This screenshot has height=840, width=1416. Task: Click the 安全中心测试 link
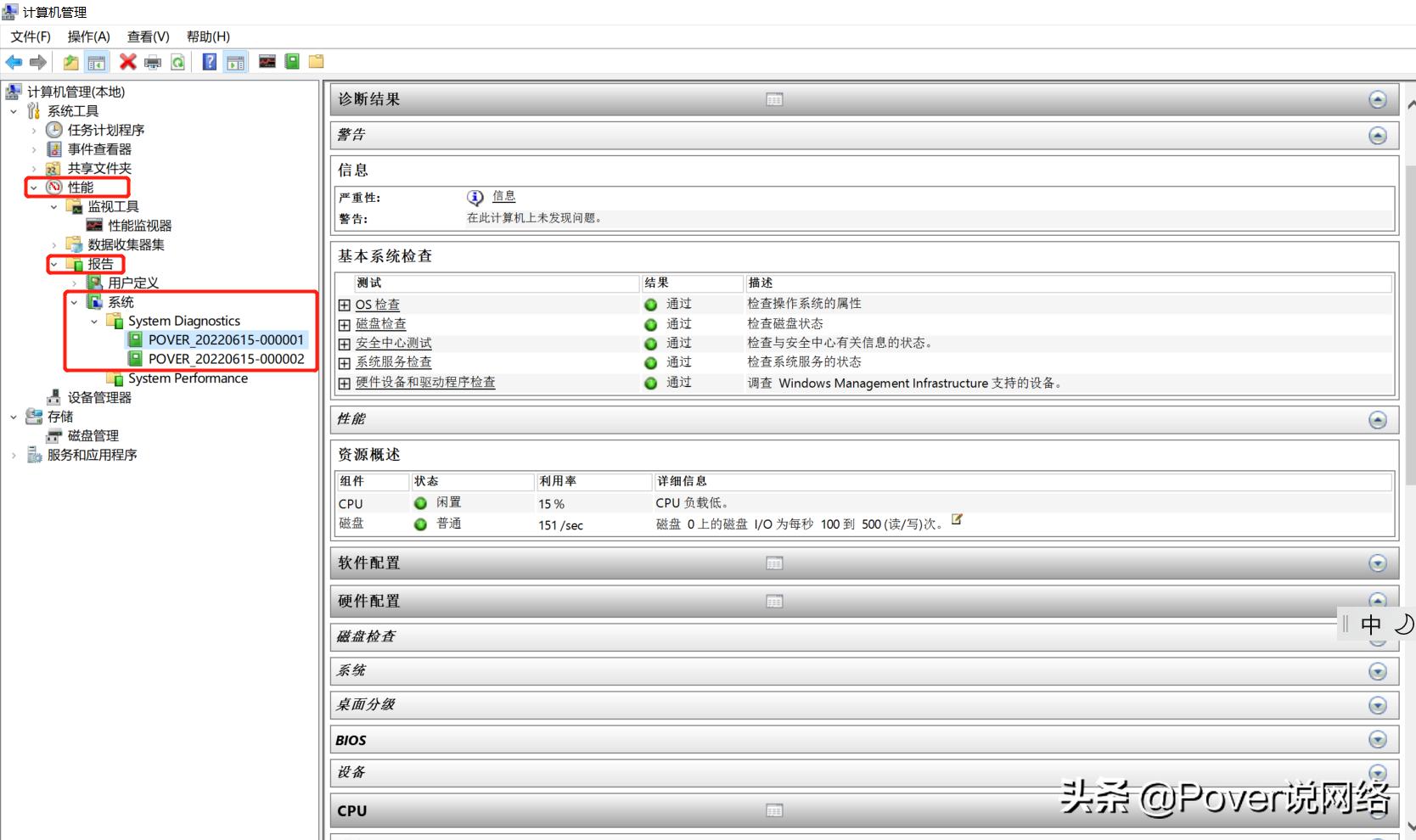(393, 343)
